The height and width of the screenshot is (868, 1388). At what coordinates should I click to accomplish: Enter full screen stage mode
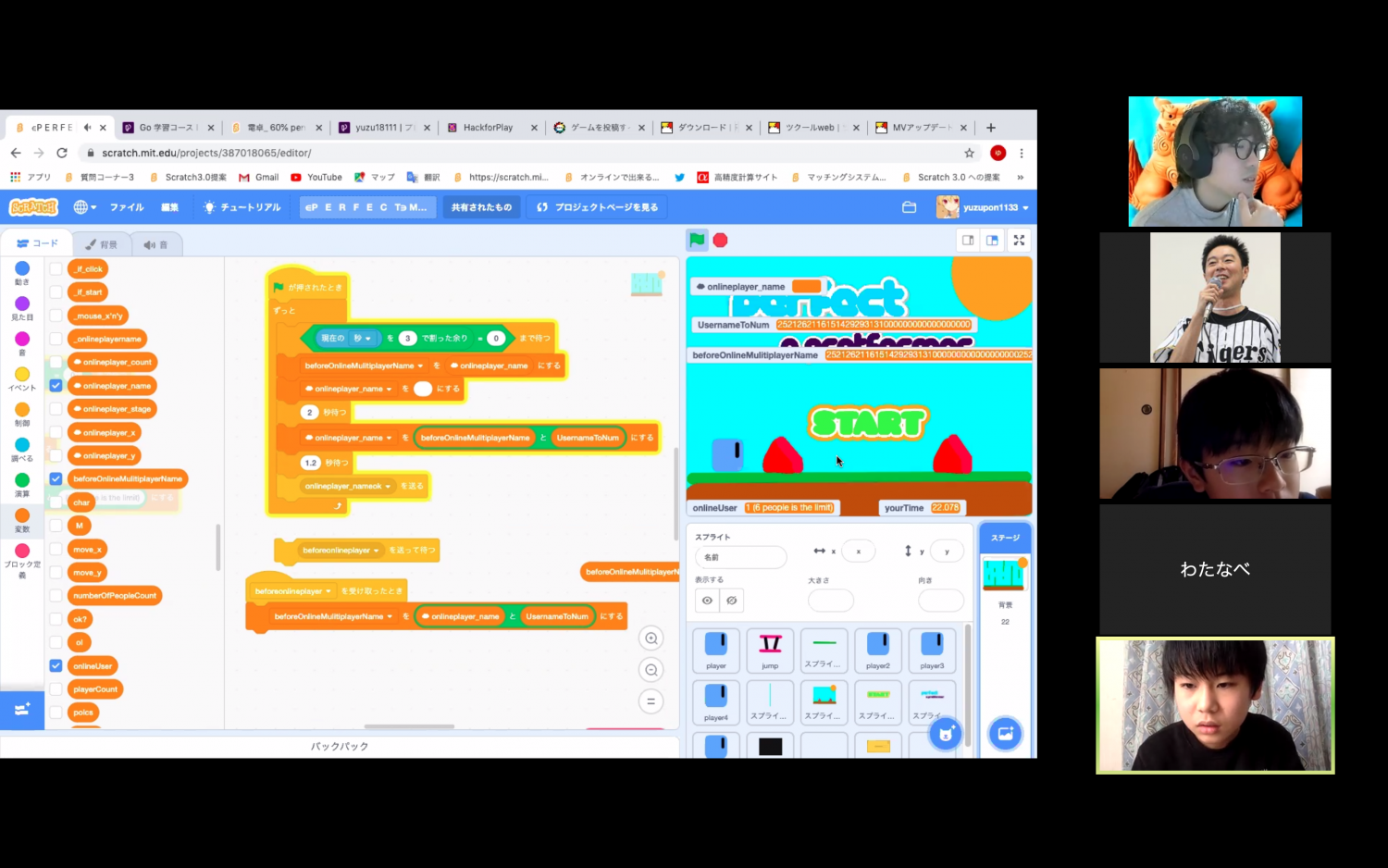(x=1019, y=241)
